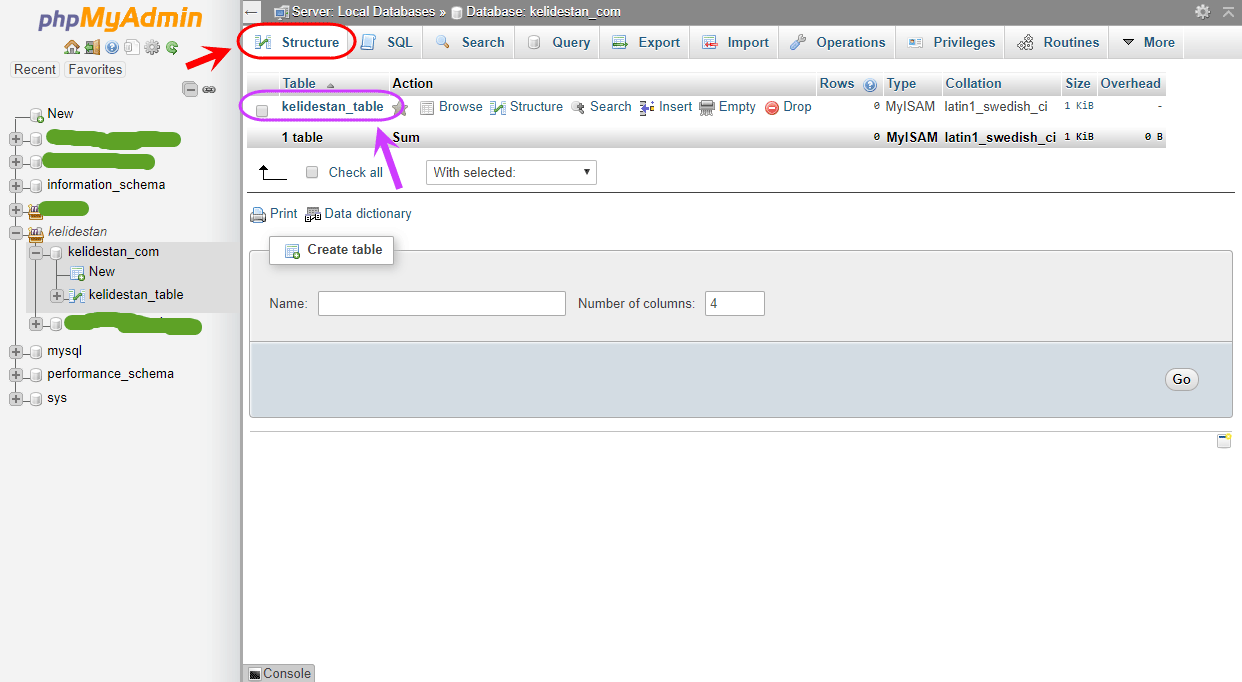1242x682 pixels.
Task: Hide the navigation panel with the left arrow icon
Action: tap(252, 12)
